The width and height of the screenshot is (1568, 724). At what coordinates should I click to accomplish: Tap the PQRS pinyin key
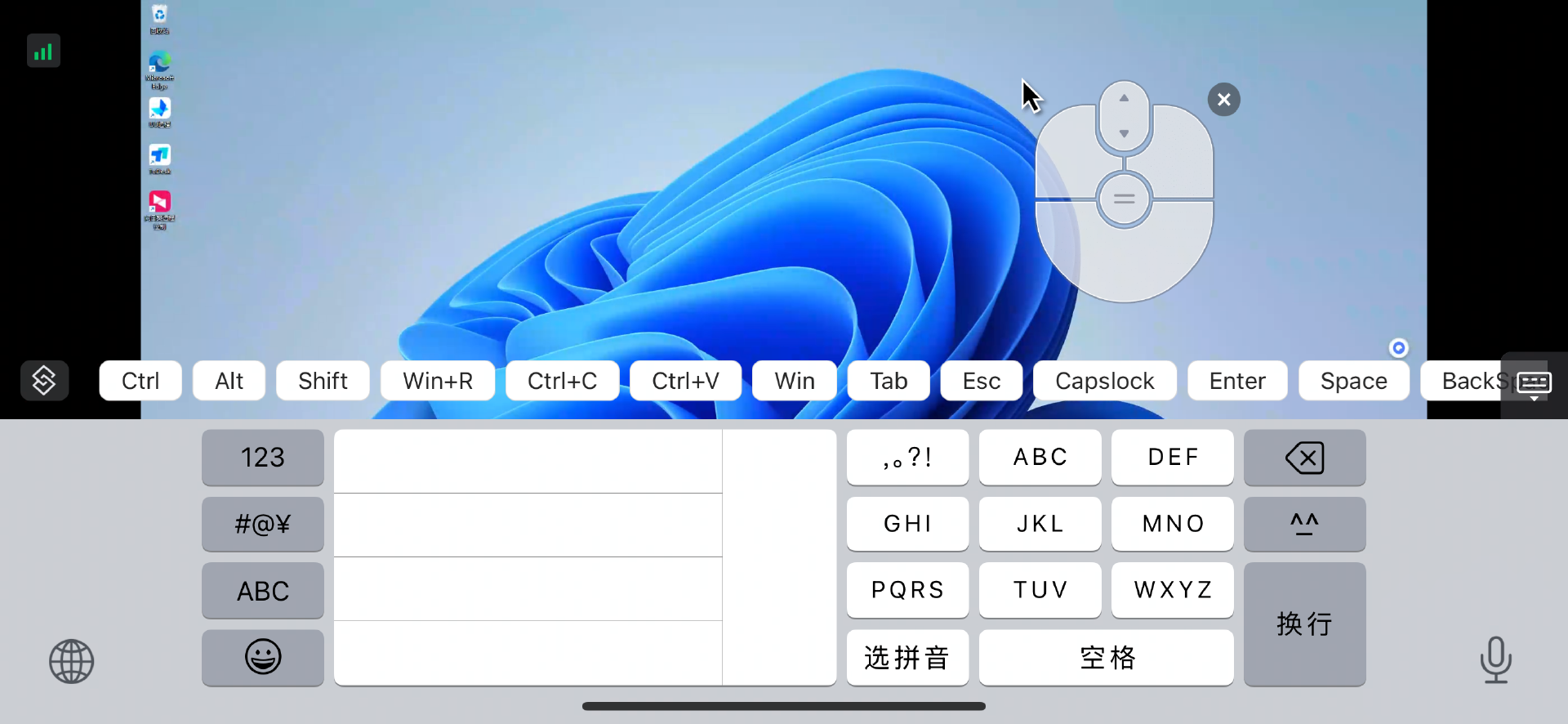click(x=907, y=590)
